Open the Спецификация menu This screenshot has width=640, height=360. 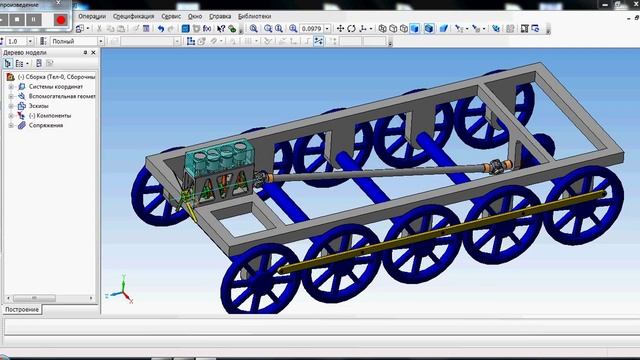(133, 16)
